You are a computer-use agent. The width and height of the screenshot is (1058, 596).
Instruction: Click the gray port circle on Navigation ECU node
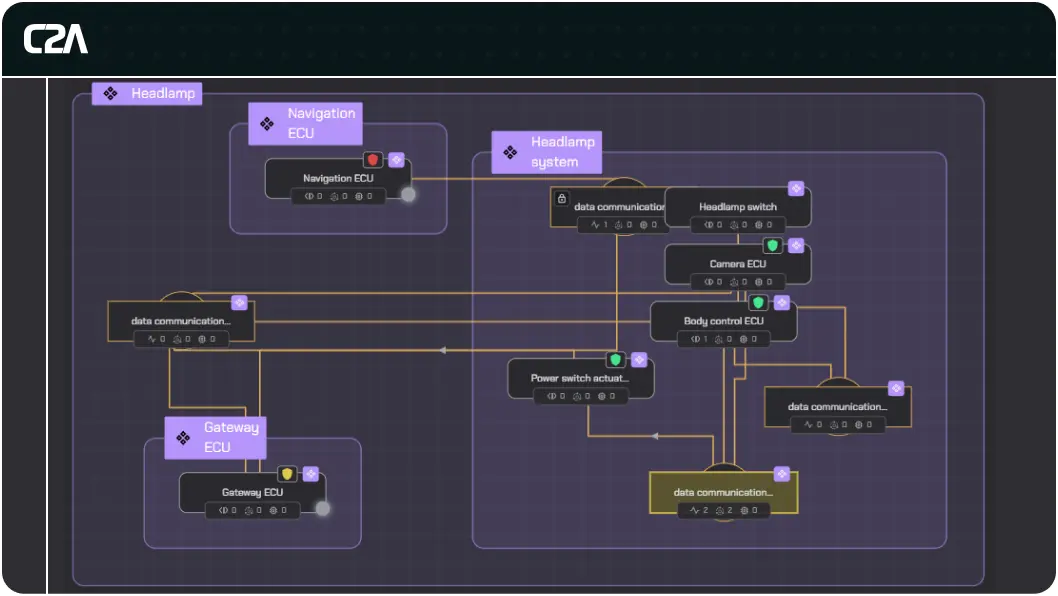click(x=408, y=194)
